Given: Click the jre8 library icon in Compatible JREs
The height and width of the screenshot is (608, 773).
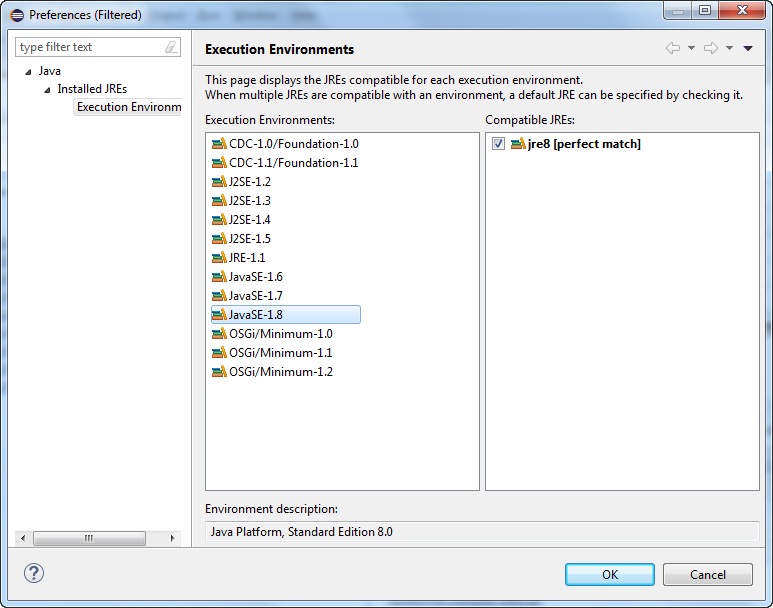Looking at the screenshot, I should pos(518,144).
